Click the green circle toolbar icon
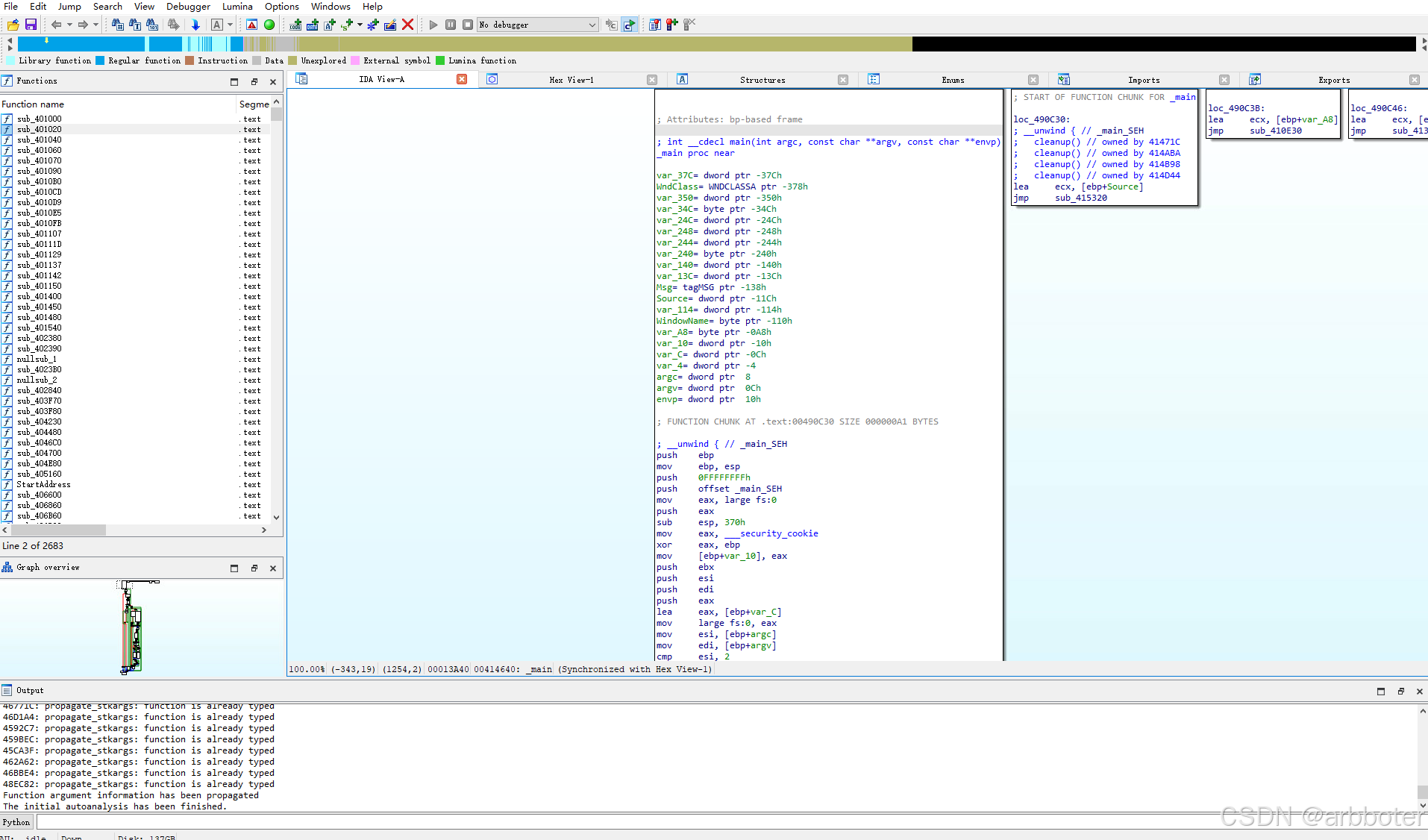The width and height of the screenshot is (1428, 840). (x=269, y=25)
